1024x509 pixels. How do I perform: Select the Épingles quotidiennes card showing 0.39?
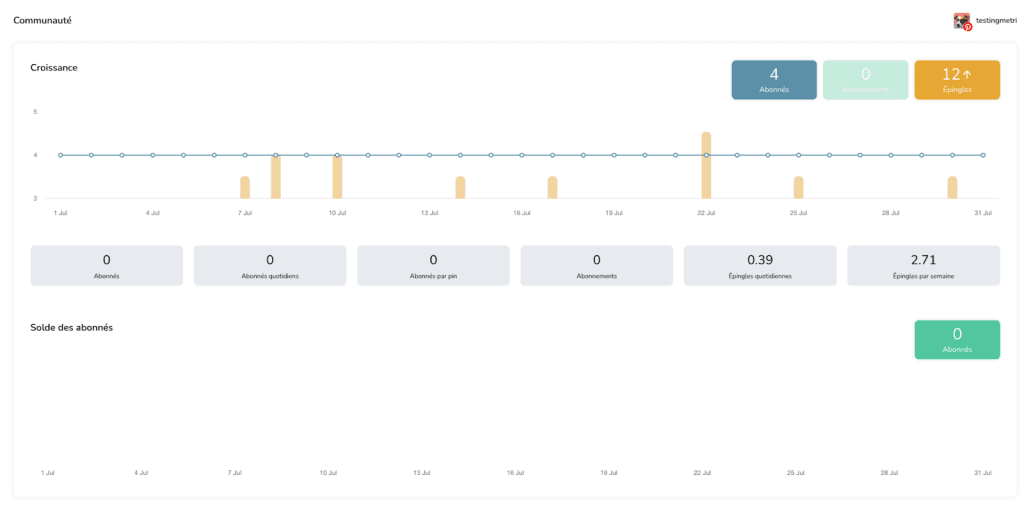pos(760,266)
